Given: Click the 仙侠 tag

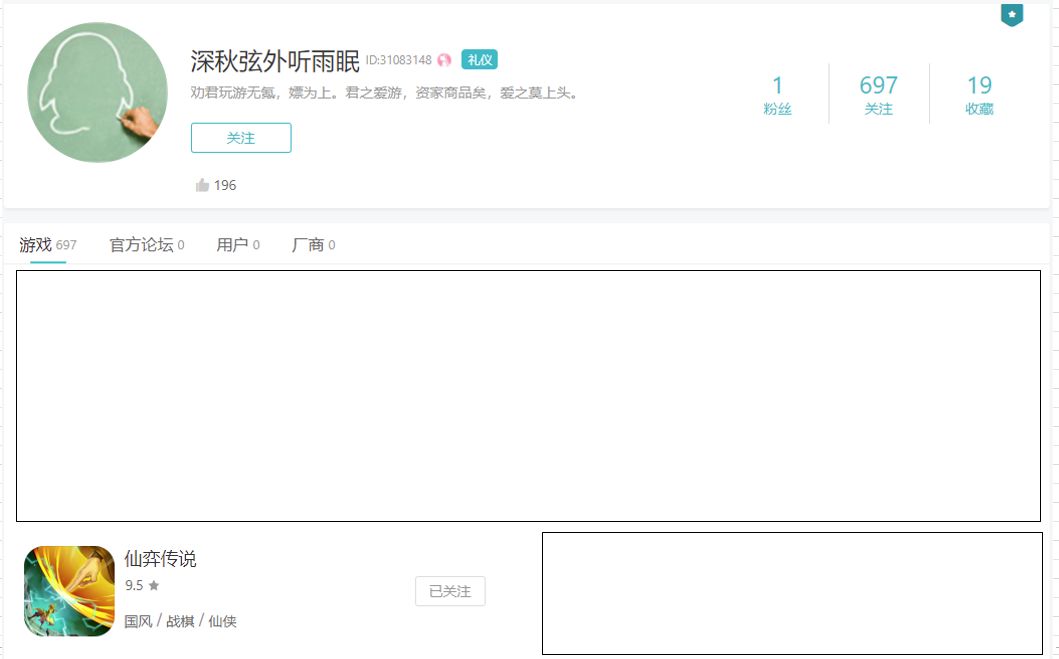Looking at the screenshot, I should coord(222,621).
